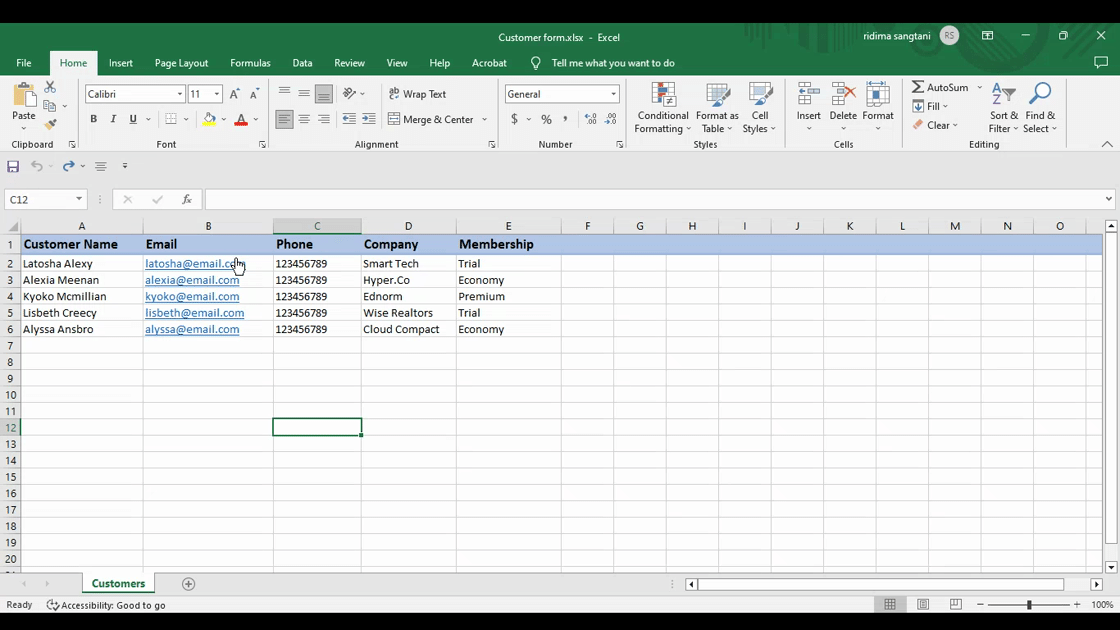Click the formula bar input field
1120x630 pixels.
click(650, 199)
